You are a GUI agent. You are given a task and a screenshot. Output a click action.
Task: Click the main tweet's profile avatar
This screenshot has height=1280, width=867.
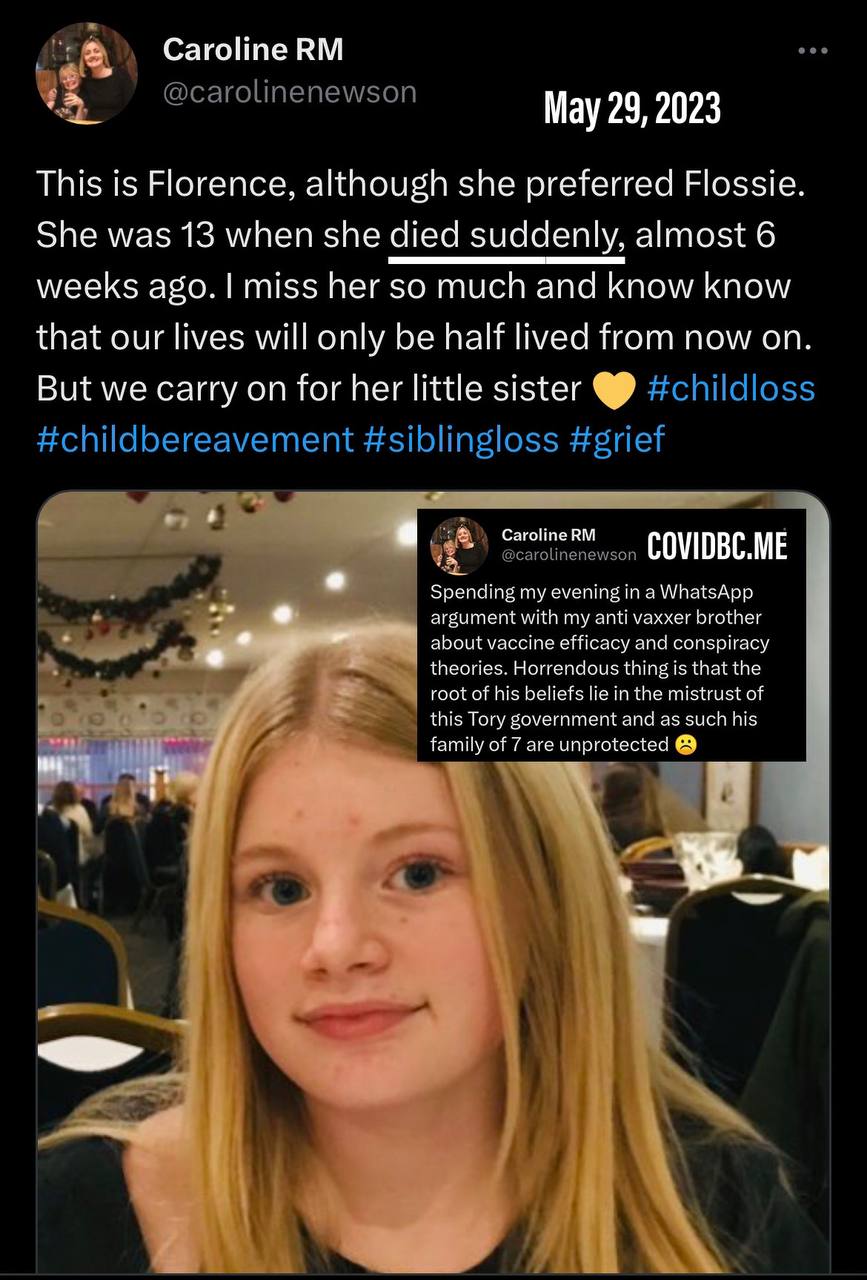tap(86, 73)
